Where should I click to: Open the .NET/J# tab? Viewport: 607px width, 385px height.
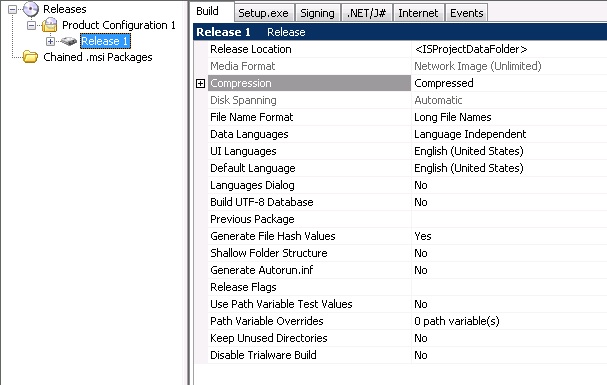click(366, 13)
